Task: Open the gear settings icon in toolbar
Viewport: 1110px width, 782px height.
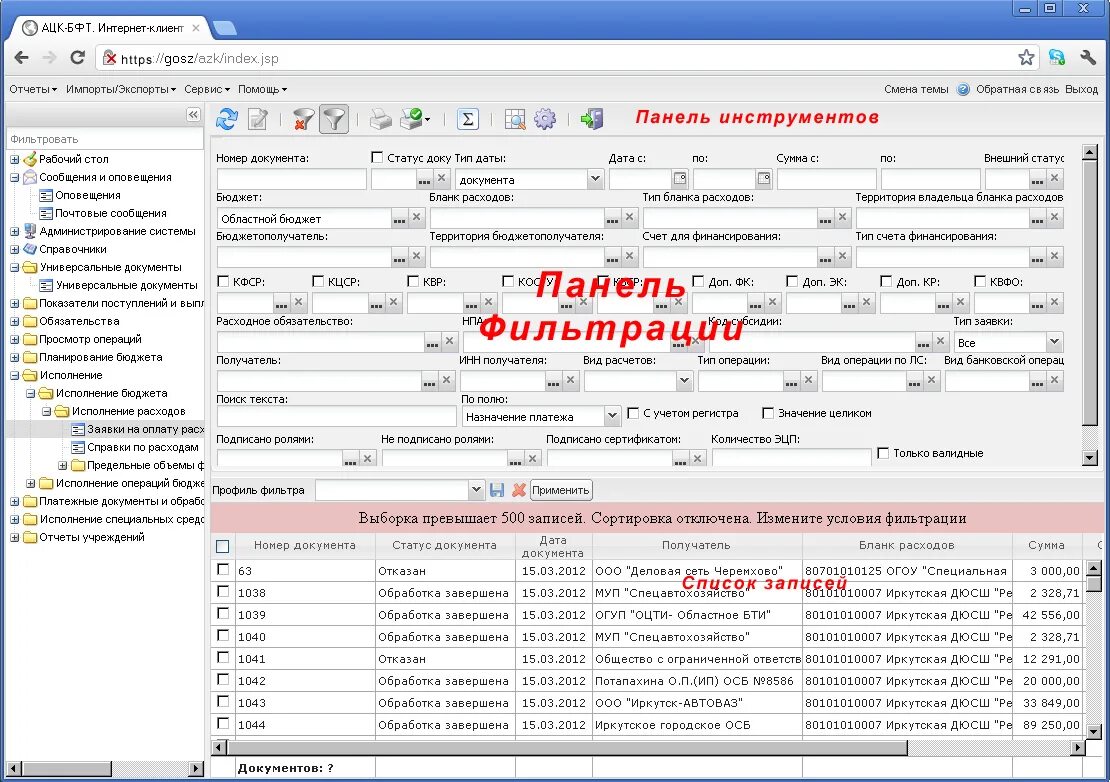Action: [x=545, y=118]
